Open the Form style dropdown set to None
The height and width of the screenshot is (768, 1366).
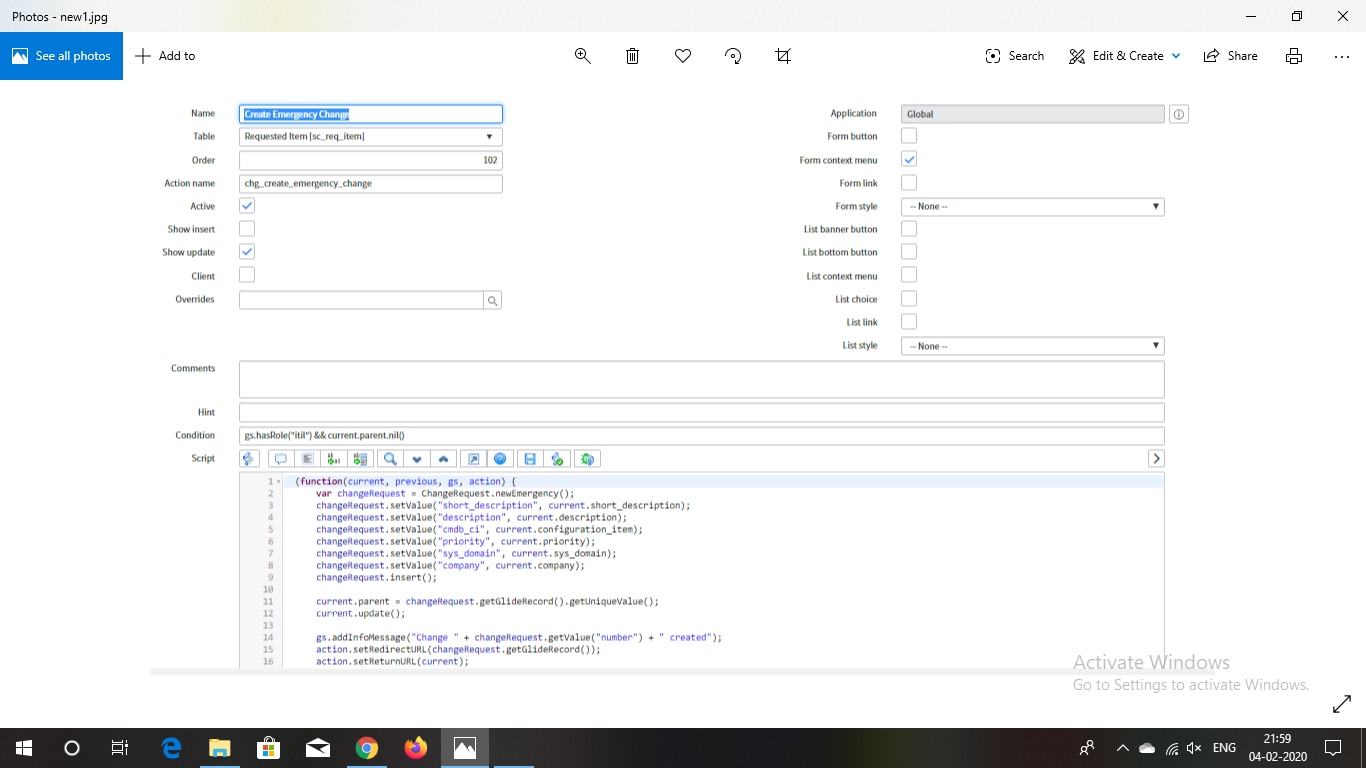pos(1032,206)
